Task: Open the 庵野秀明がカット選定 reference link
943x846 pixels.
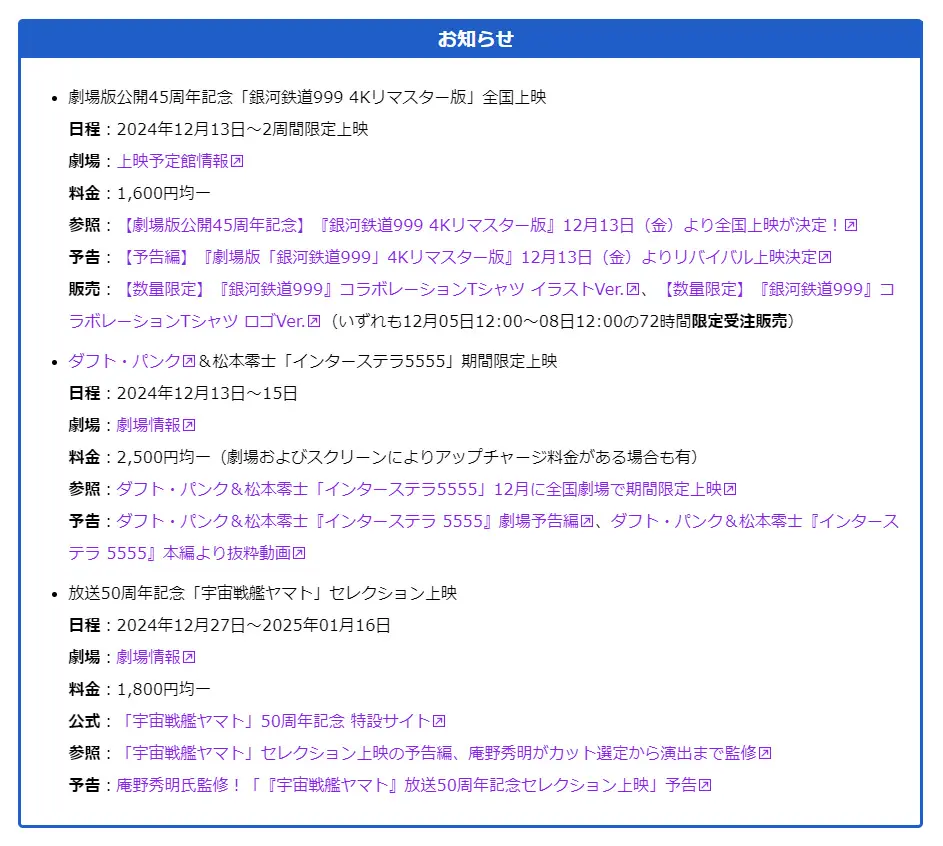Action: coord(444,753)
